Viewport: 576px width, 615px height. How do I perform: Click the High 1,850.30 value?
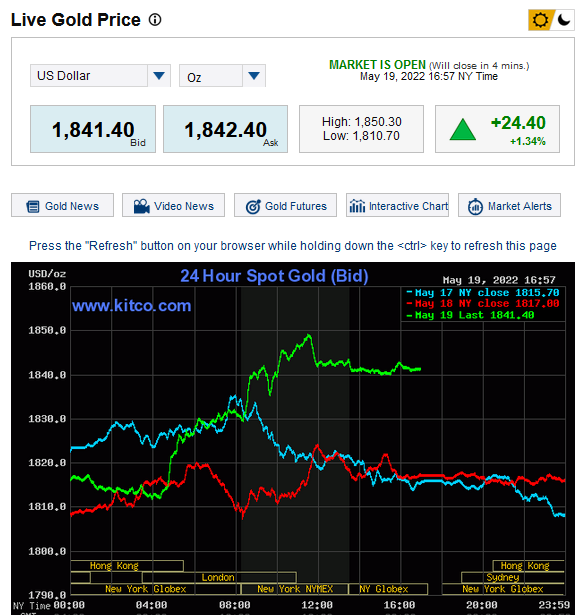tap(362, 122)
